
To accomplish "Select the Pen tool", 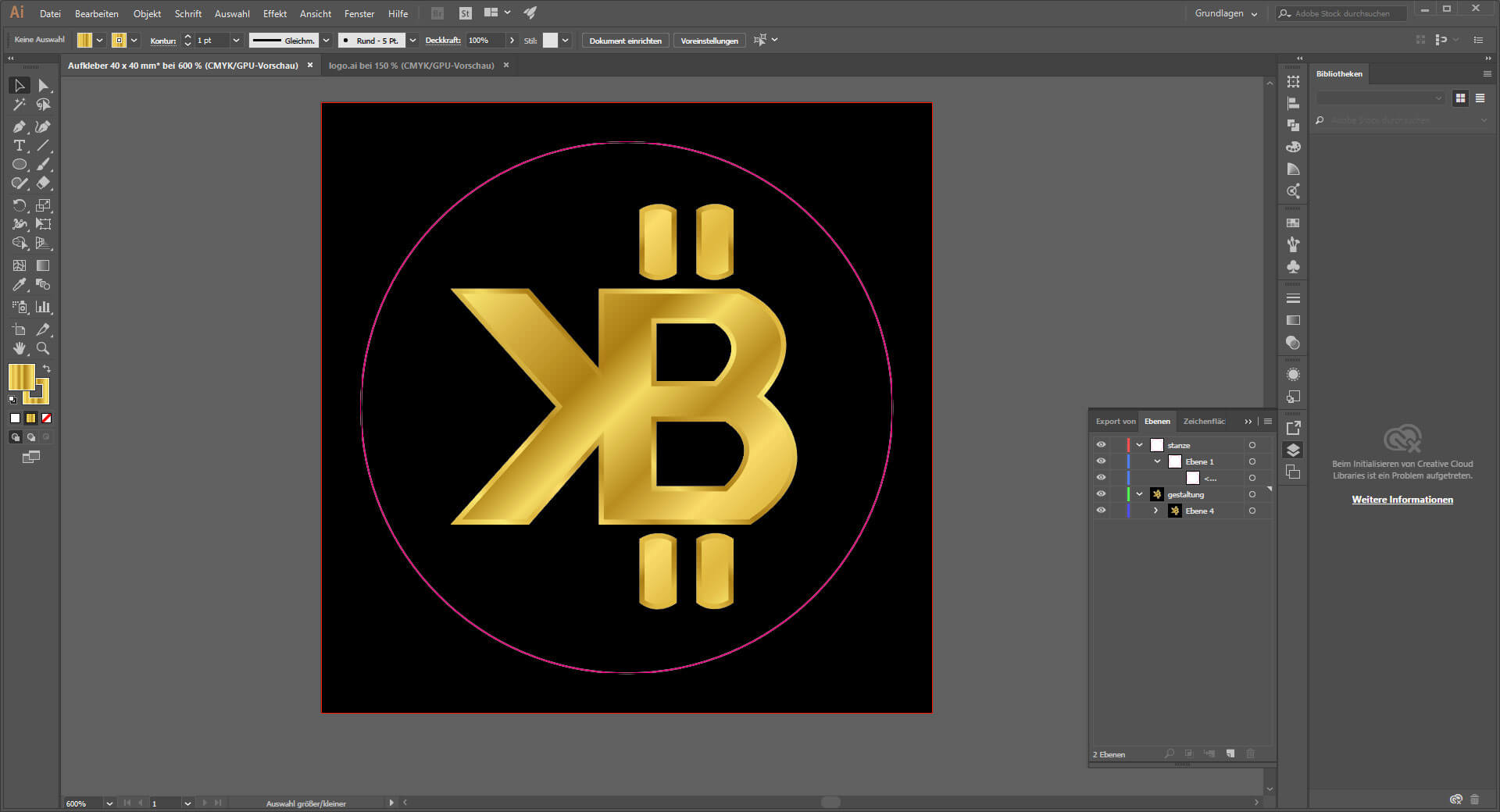I will tap(19, 126).
